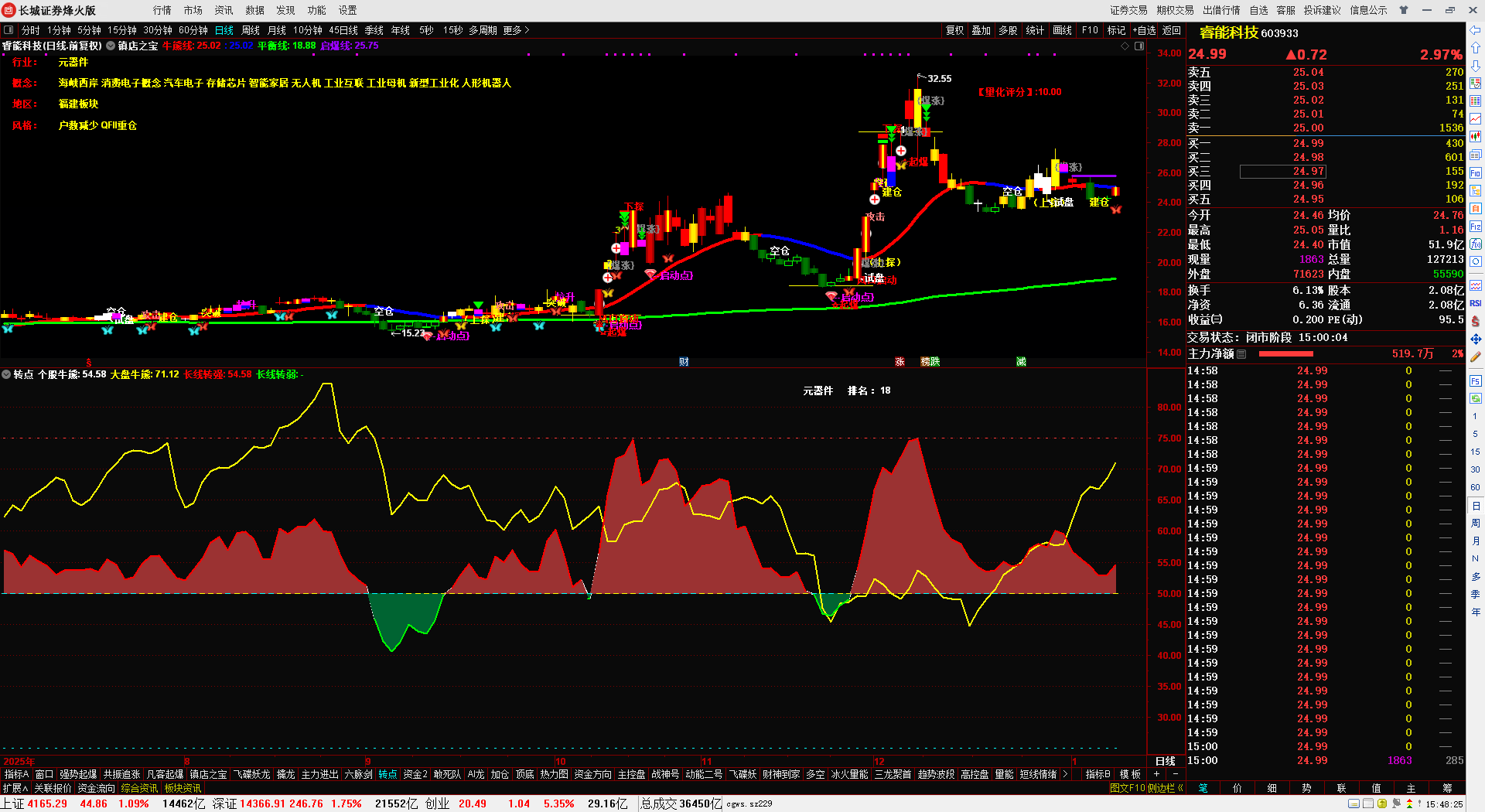1485x812 pixels.
Task: Click the +自选 add to watchlist button
Action: 1145,30
